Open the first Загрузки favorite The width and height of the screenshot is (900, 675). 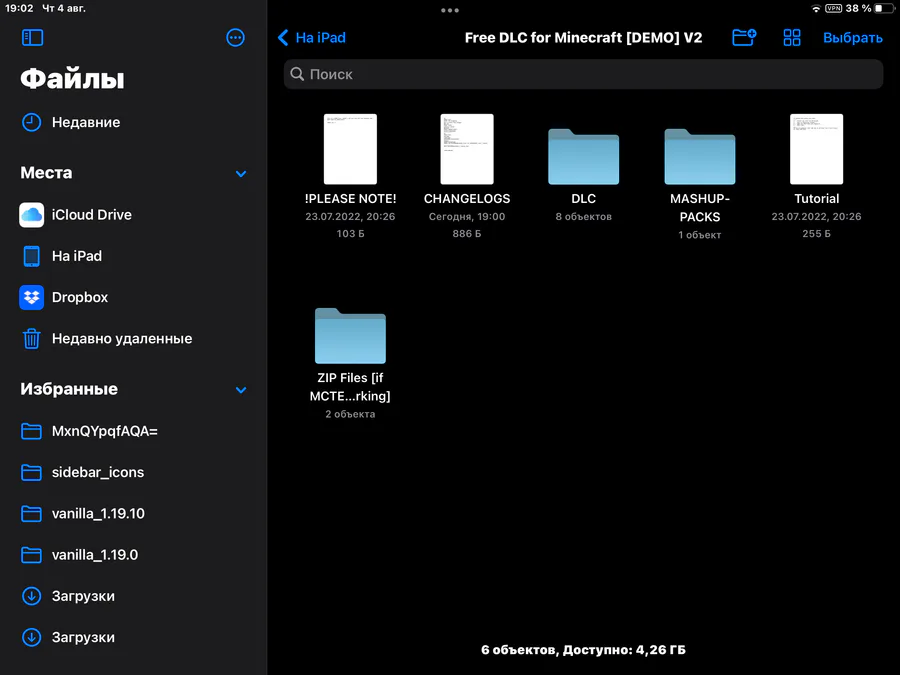[133, 596]
